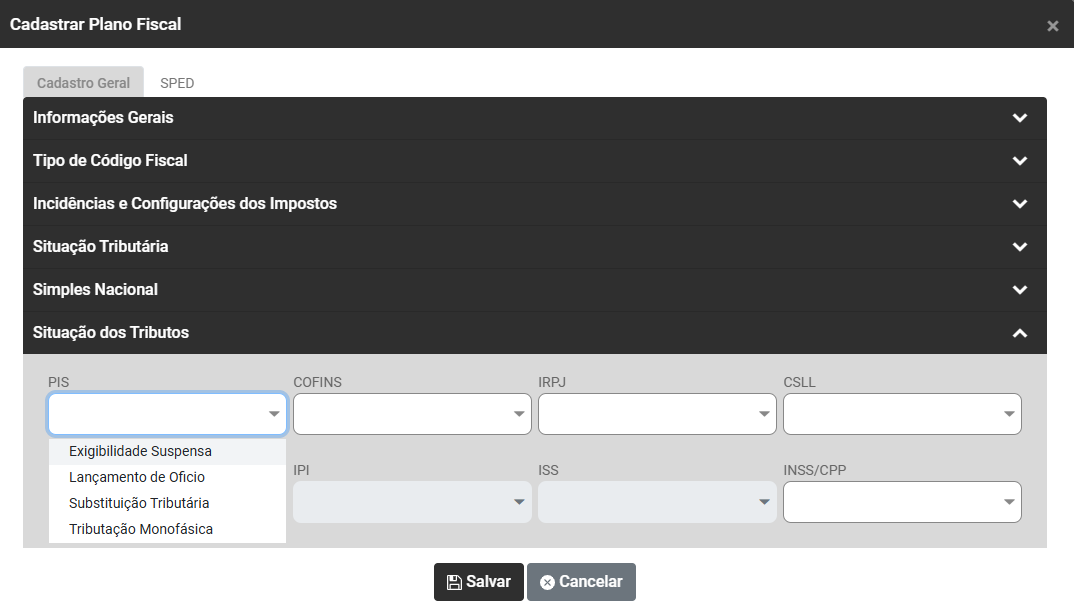Open the INSS/CPP dropdown
The width and height of the screenshot is (1074, 614).
point(902,502)
